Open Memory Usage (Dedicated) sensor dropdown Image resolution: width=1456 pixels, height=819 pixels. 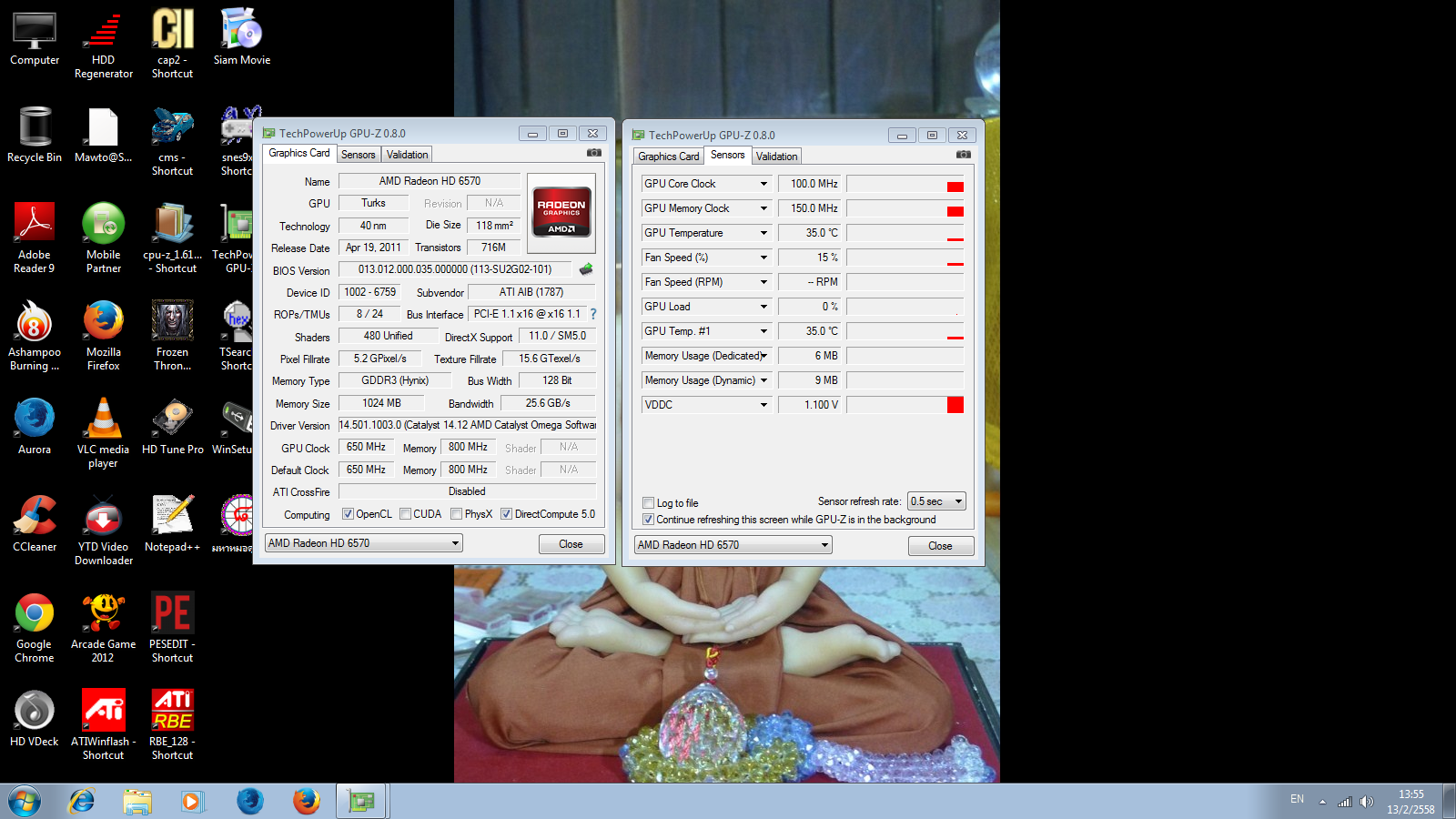(x=763, y=356)
